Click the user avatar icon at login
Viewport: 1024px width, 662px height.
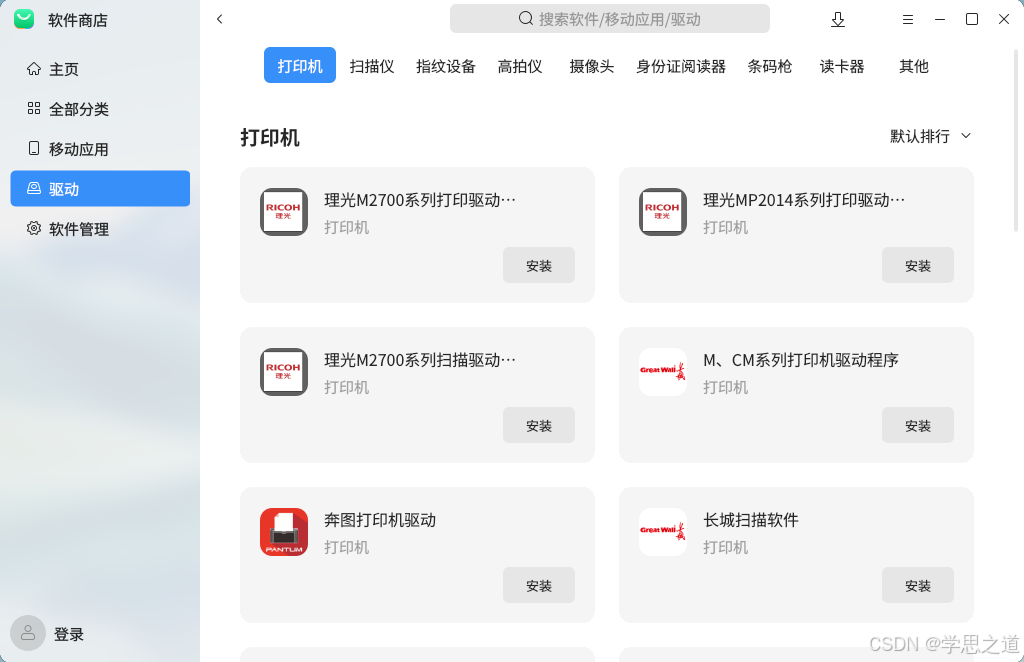(28, 633)
